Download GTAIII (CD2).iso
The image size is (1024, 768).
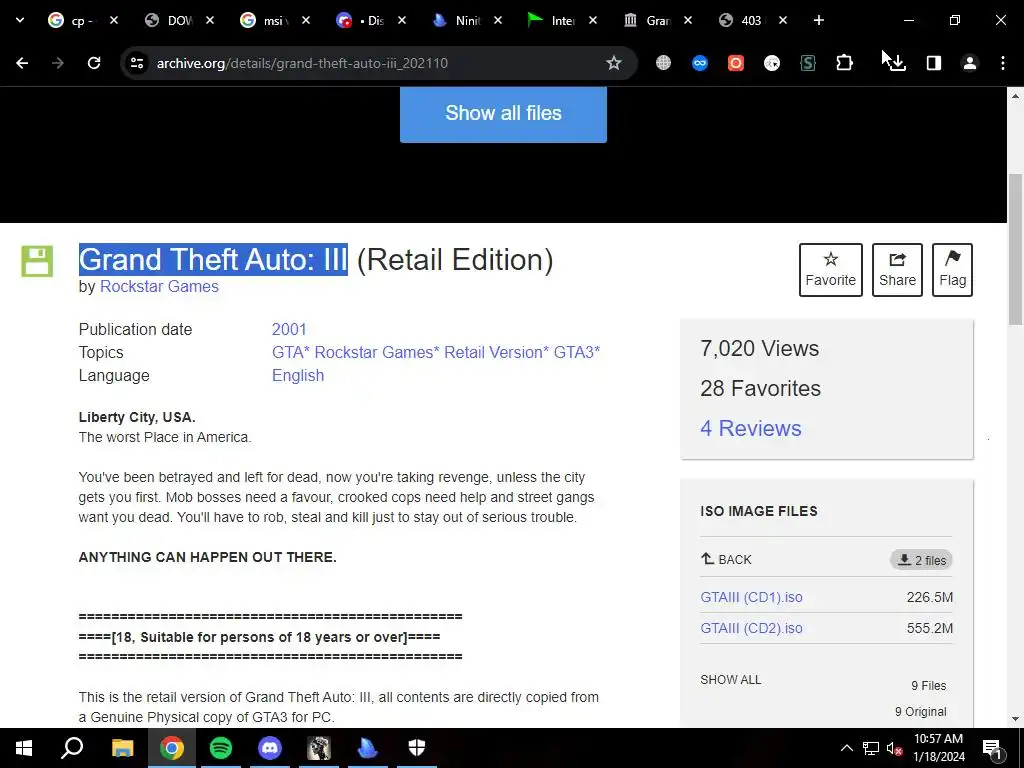pyautogui.click(x=751, y=628)
